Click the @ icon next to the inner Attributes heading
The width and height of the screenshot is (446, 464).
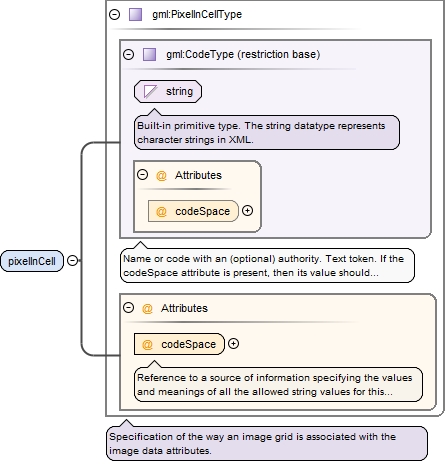click(161, 175)
